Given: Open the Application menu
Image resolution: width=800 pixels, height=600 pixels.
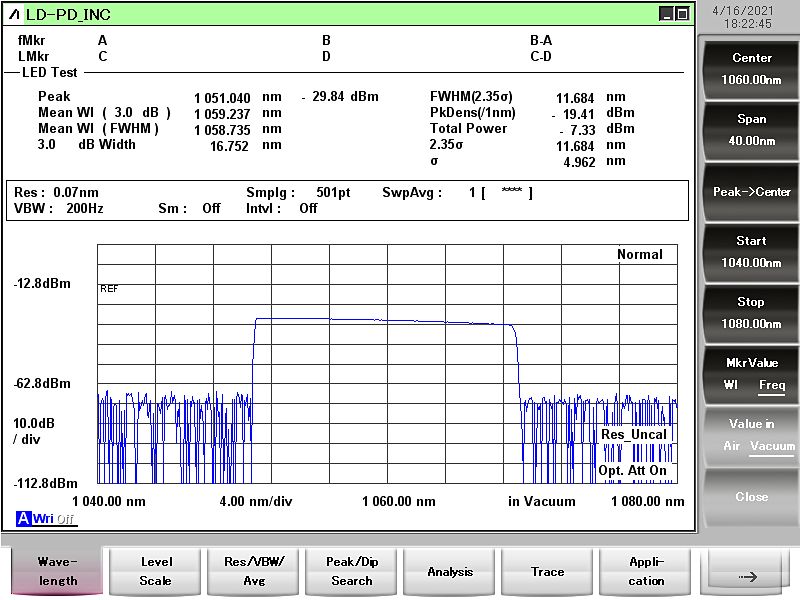Looking at the screenshot, I should [646, 571].
